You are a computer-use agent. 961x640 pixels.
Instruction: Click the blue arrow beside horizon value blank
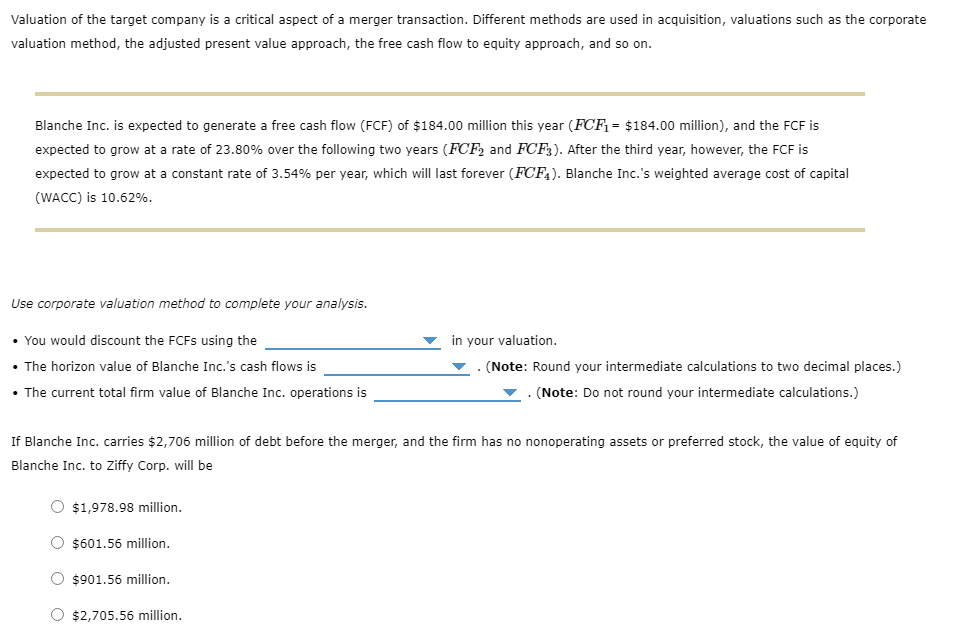click(x=458, y=366)
